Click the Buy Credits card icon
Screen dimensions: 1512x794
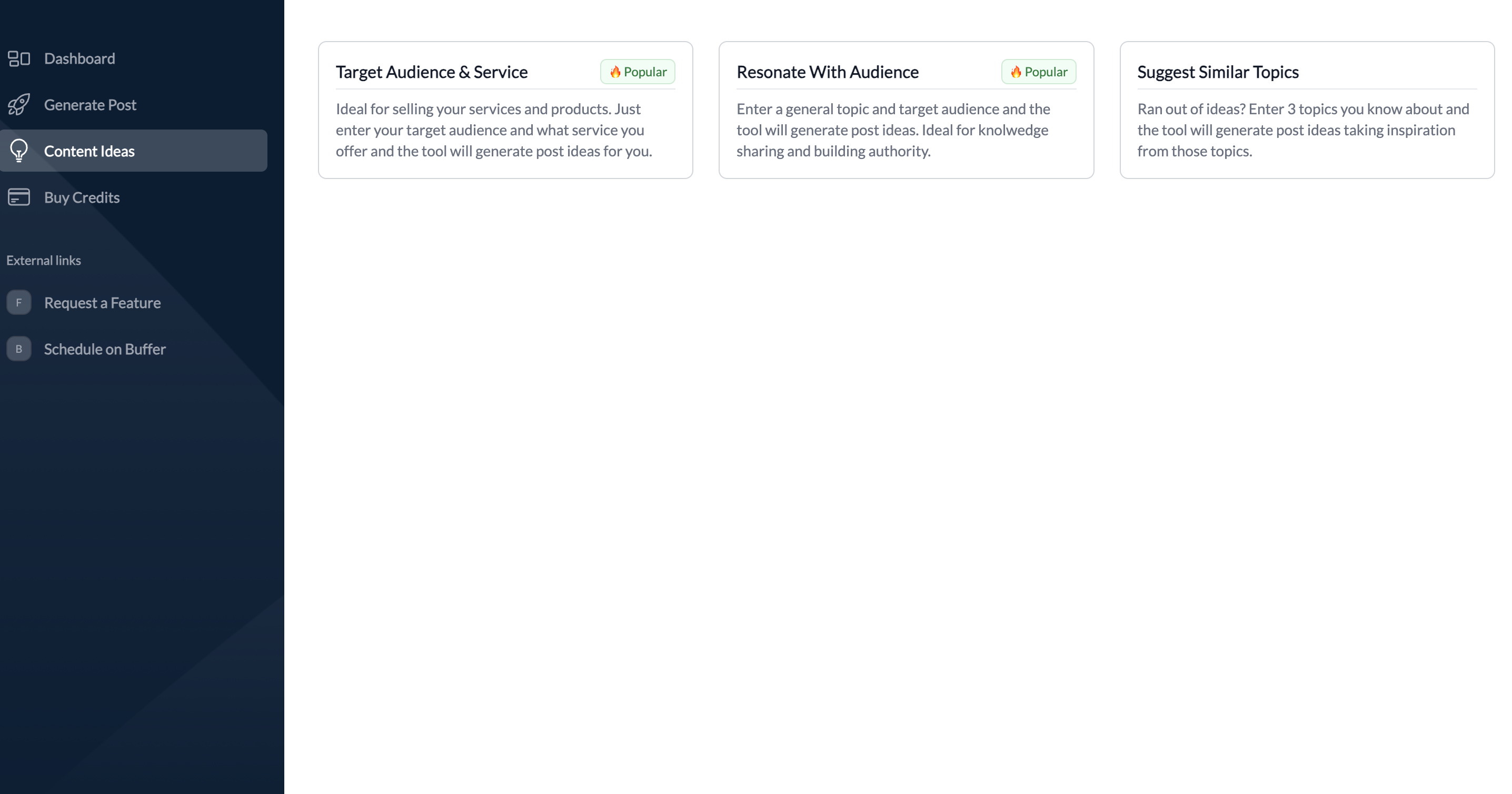click(19, 197)
